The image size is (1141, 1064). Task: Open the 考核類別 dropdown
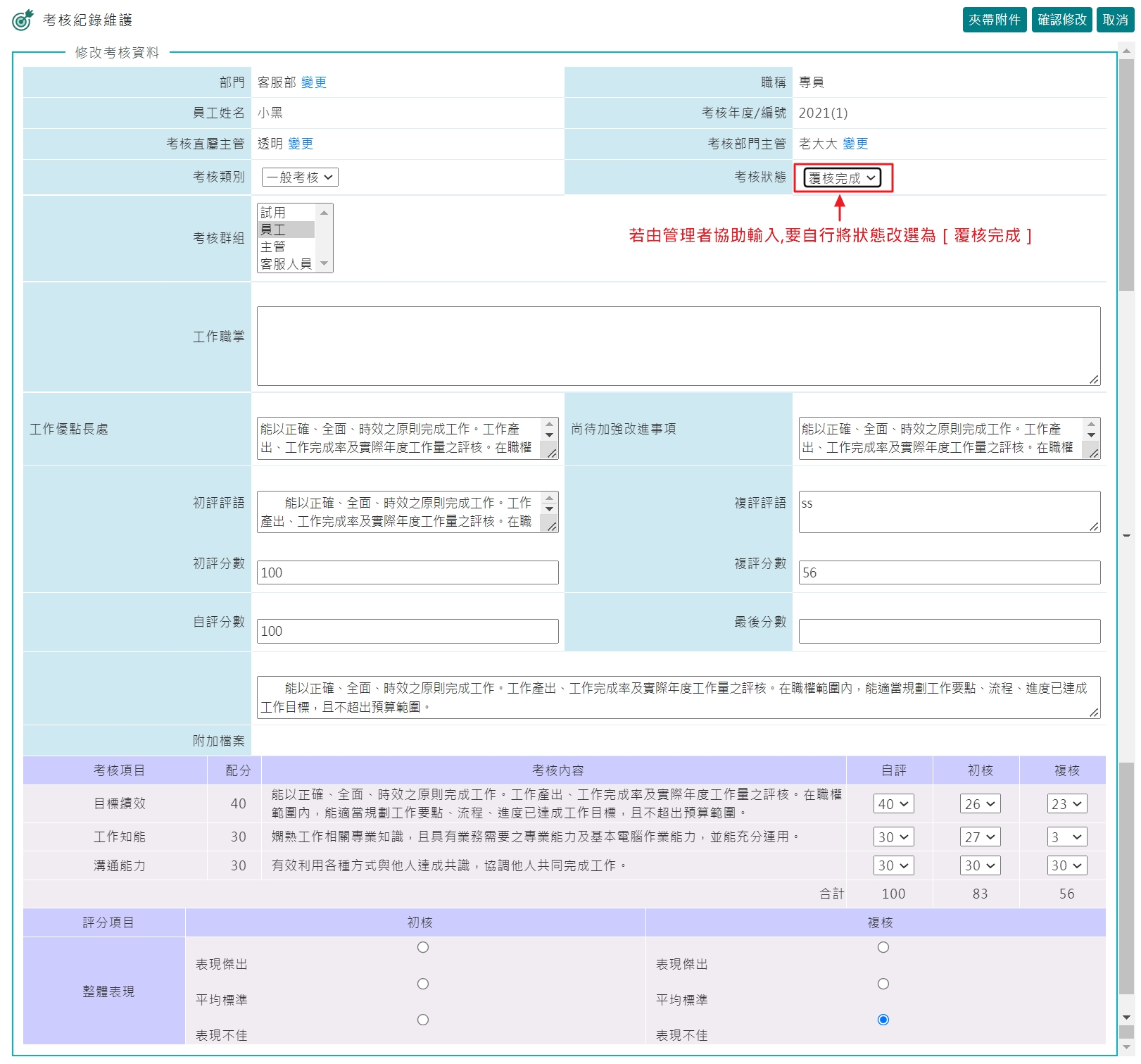tap(300, 177)
